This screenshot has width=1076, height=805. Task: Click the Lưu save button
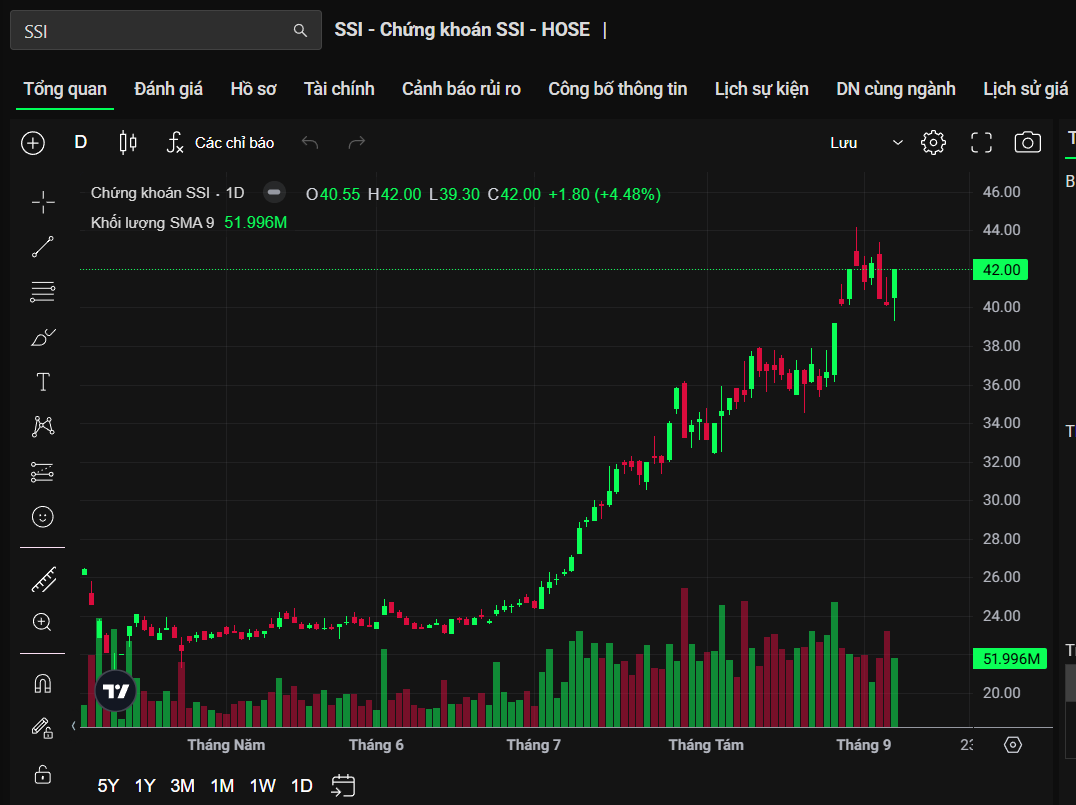coord(844,143)
